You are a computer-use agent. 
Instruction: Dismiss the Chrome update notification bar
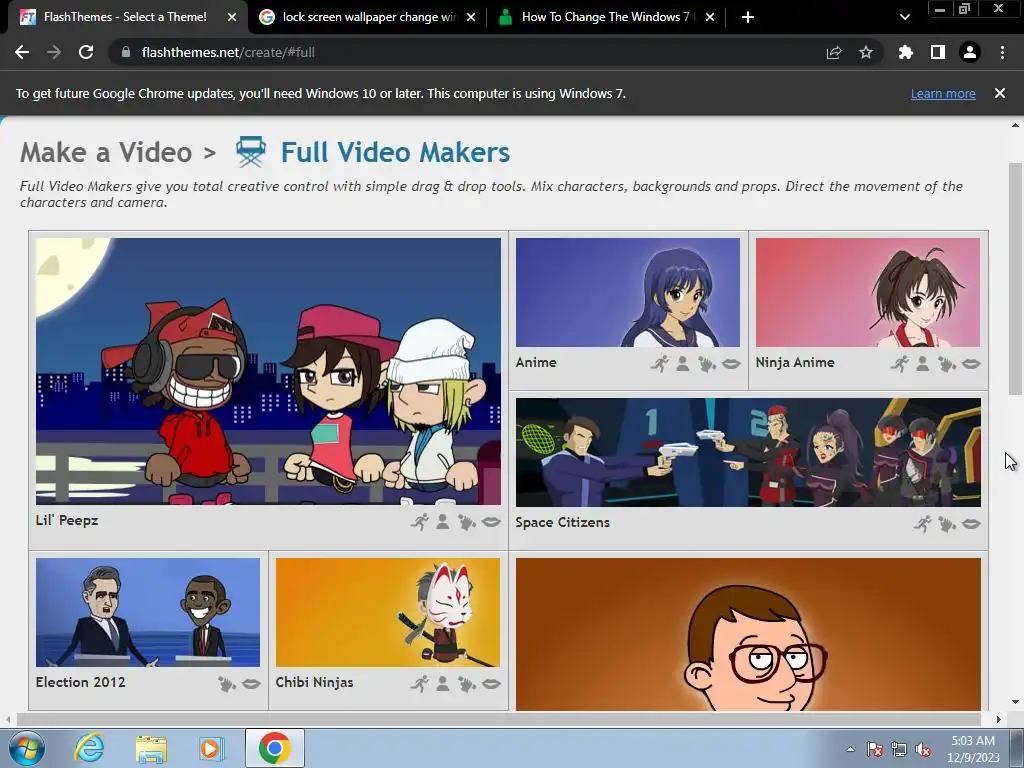tap(1000, 93)
